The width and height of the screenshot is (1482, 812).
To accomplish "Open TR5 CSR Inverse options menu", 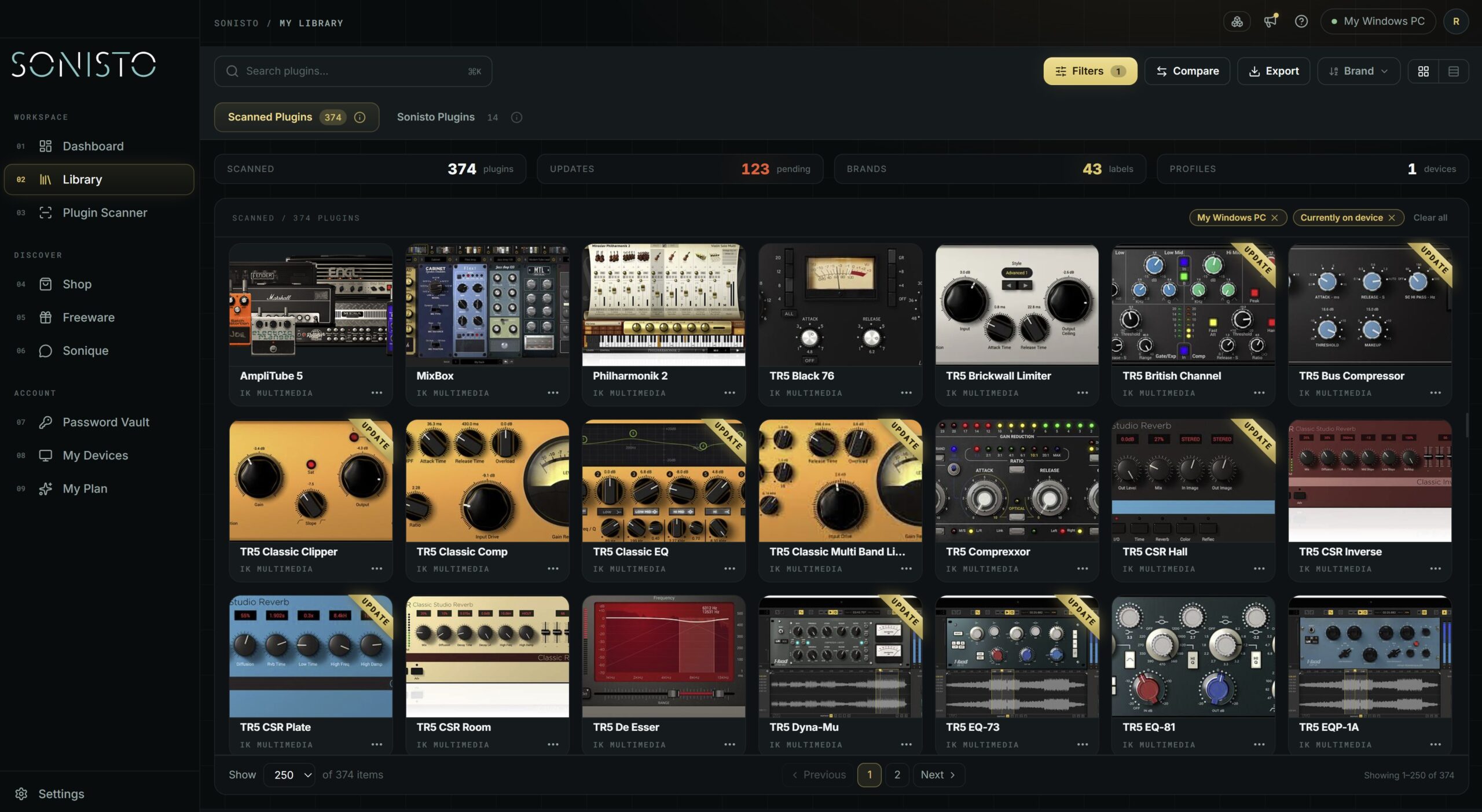I will tap(1436, 569).
